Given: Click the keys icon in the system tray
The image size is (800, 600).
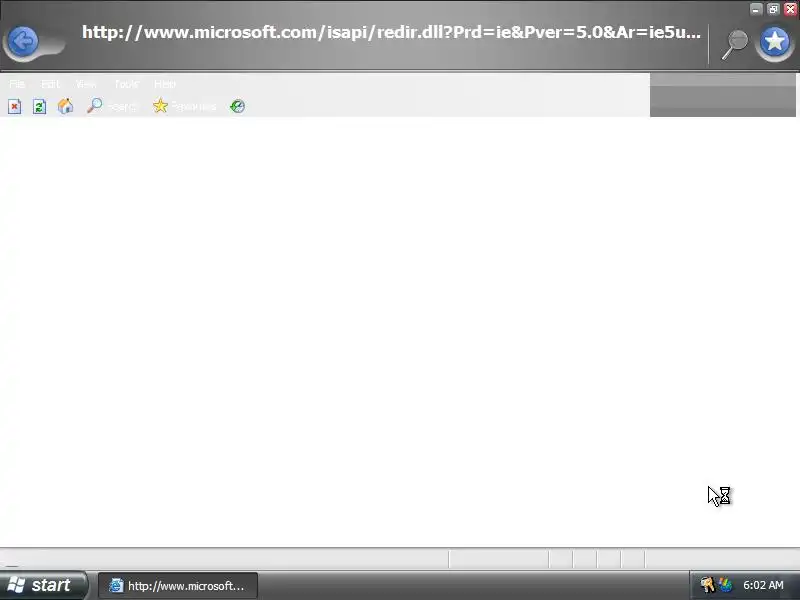Looking at the screenshot, I should [x=707, y=585].
